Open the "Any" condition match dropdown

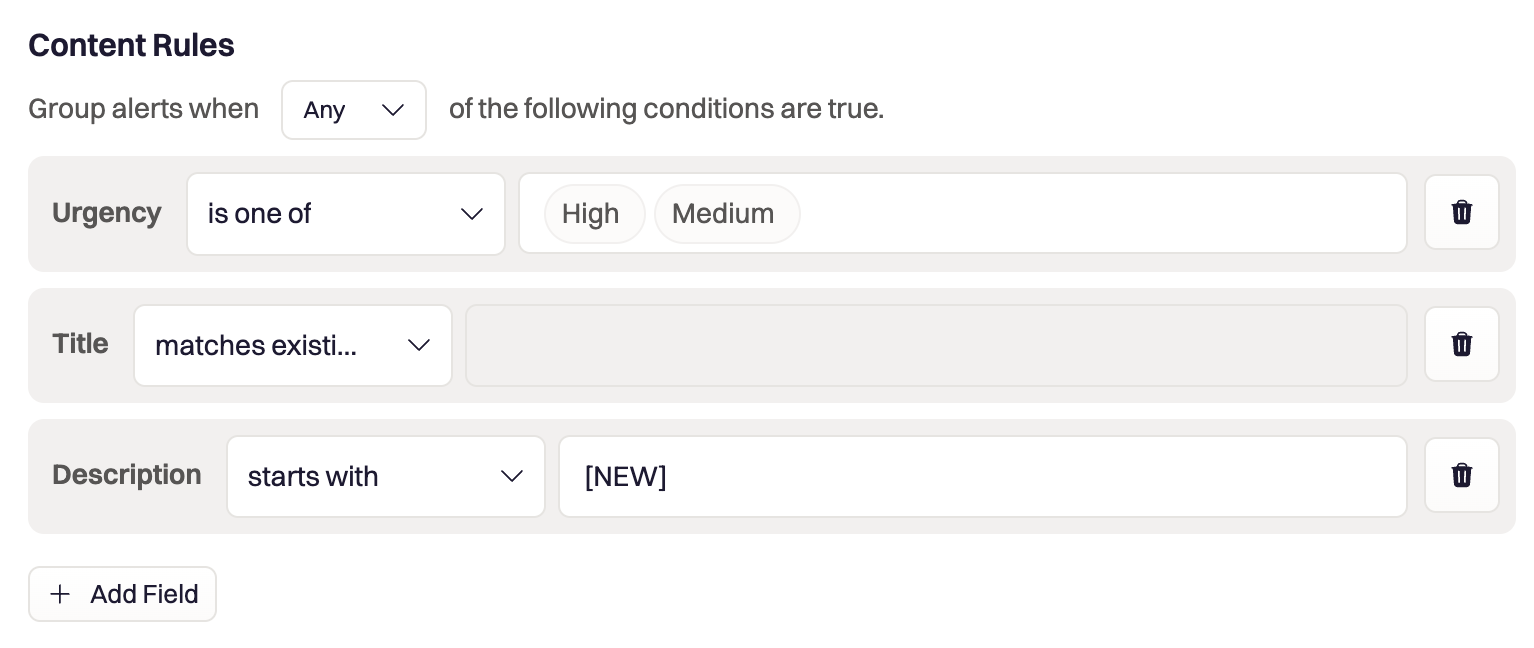[354, 110]
